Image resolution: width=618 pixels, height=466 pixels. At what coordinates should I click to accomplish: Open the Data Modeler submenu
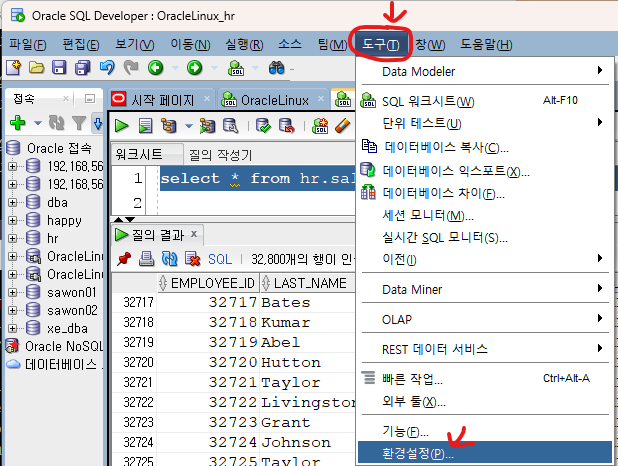(x=486, y=71)
